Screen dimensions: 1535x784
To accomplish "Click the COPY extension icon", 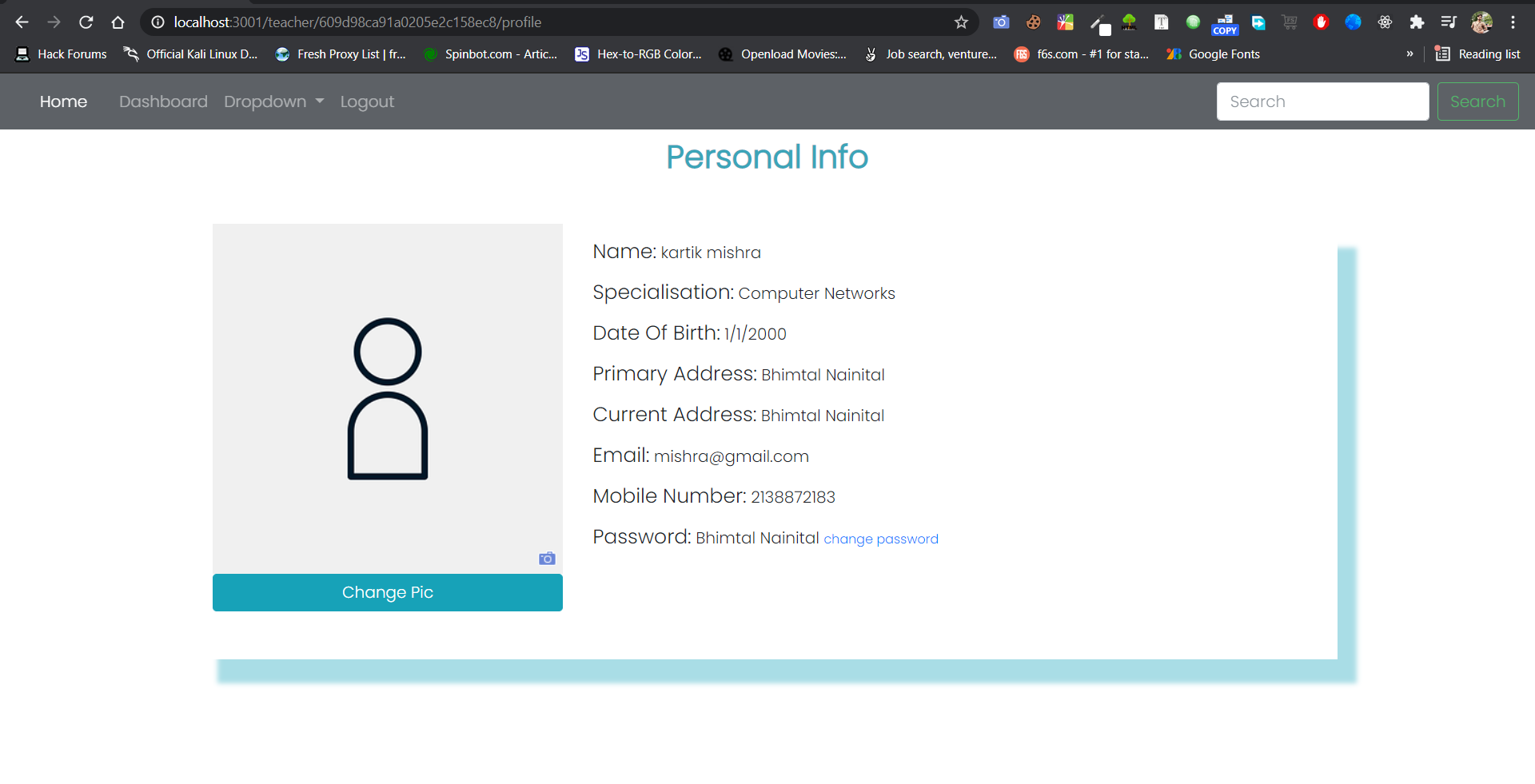I will pyautogui.click(x=1225, y=22).
